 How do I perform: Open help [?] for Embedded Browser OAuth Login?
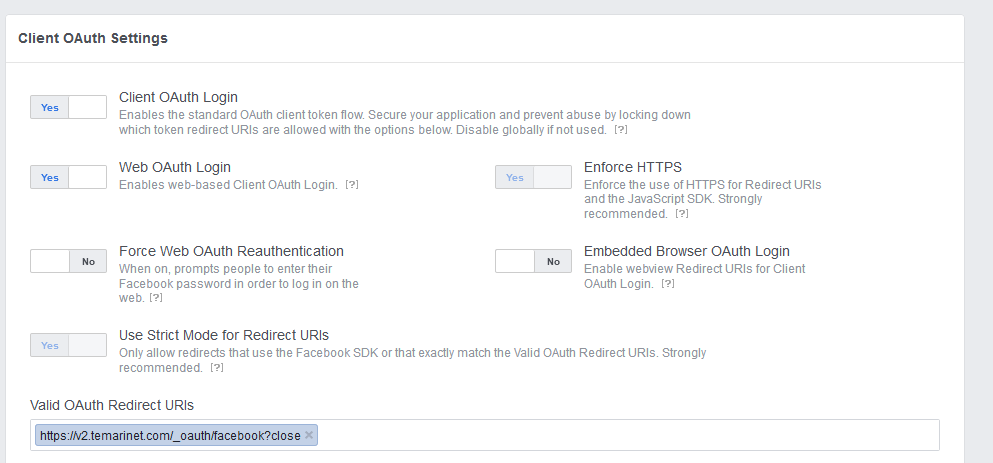pos(668,284)
